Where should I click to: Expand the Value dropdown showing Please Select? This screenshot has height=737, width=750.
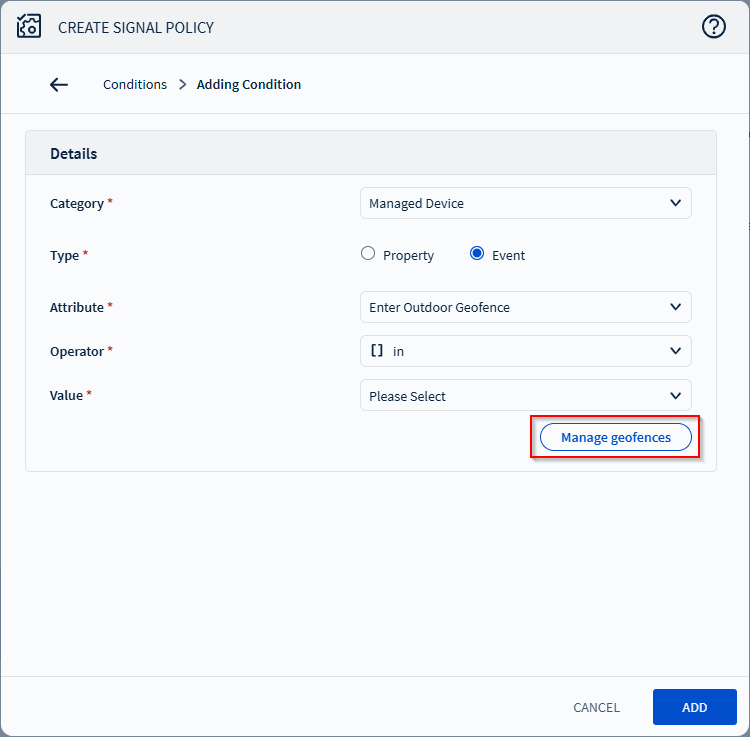(525, 396)
